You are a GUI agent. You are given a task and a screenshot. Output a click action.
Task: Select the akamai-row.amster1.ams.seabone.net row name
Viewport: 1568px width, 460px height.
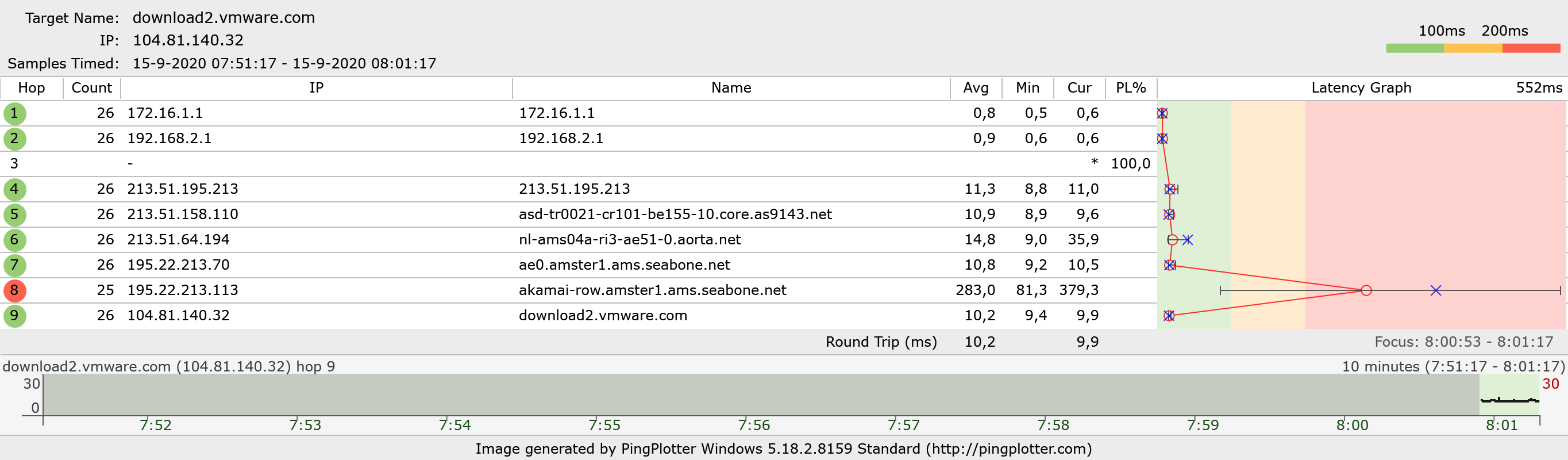click(x=652, y=290)
